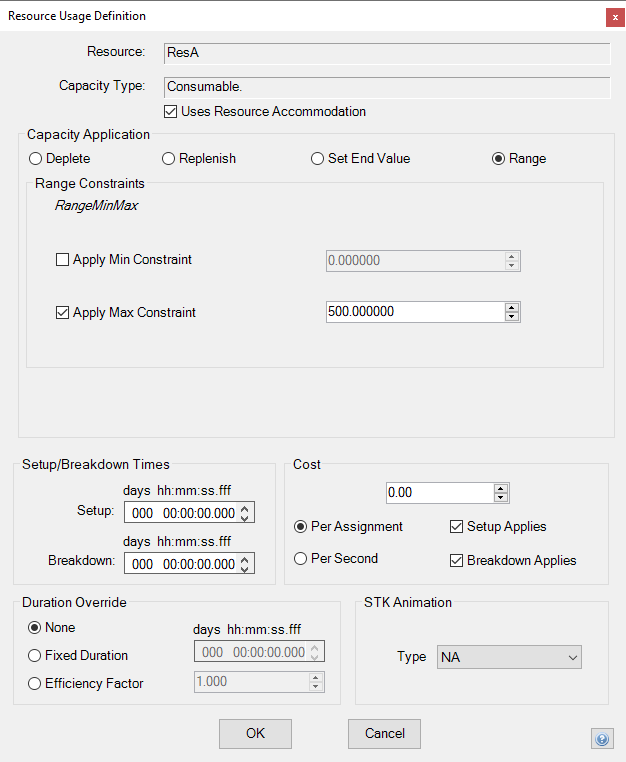Switch cost mode to Per Second
The image size is (626, 762).
click(x=300, y=559)
